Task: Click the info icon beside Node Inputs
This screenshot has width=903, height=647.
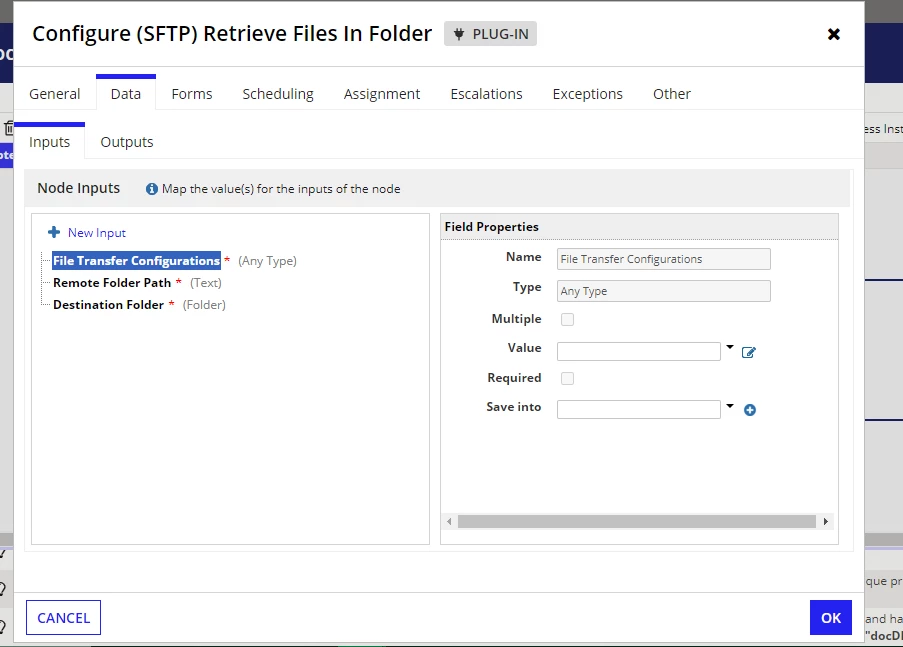Action: tap(151, 189)
